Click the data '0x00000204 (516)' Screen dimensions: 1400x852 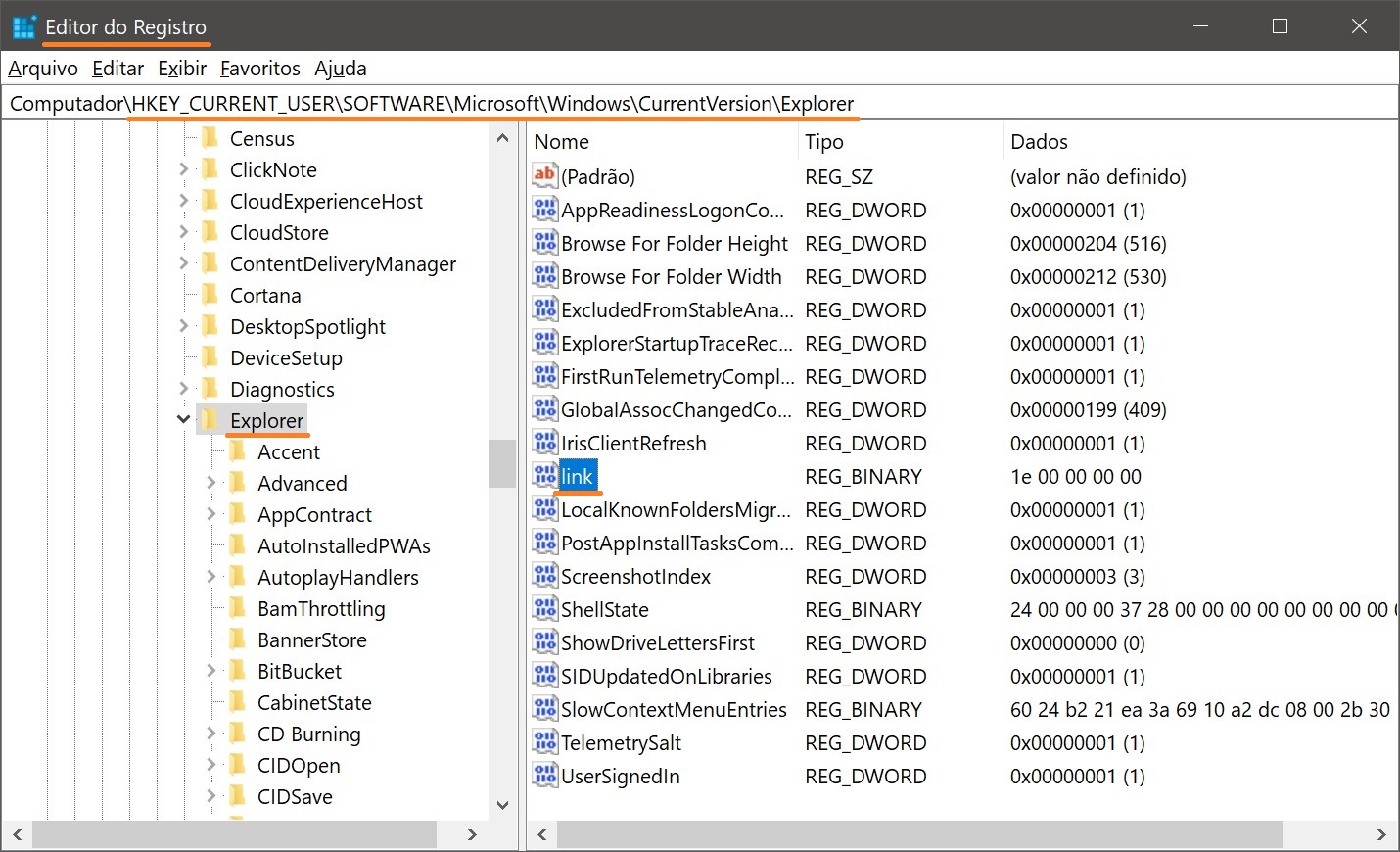[x=1089, y=243]
